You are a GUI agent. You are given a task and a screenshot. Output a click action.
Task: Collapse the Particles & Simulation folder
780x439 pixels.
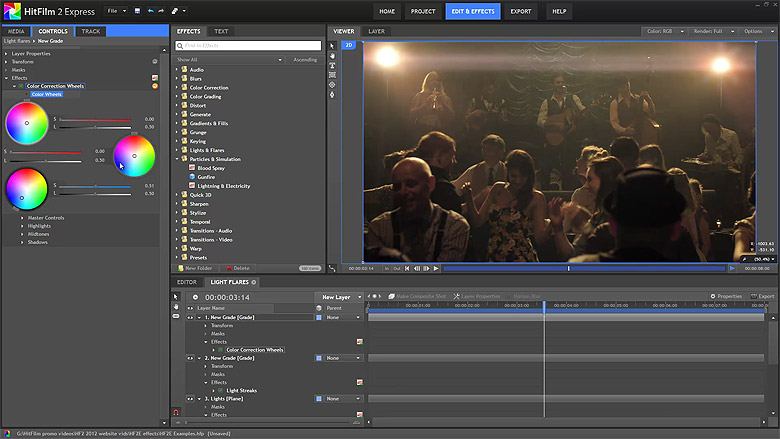pos(177,159)
